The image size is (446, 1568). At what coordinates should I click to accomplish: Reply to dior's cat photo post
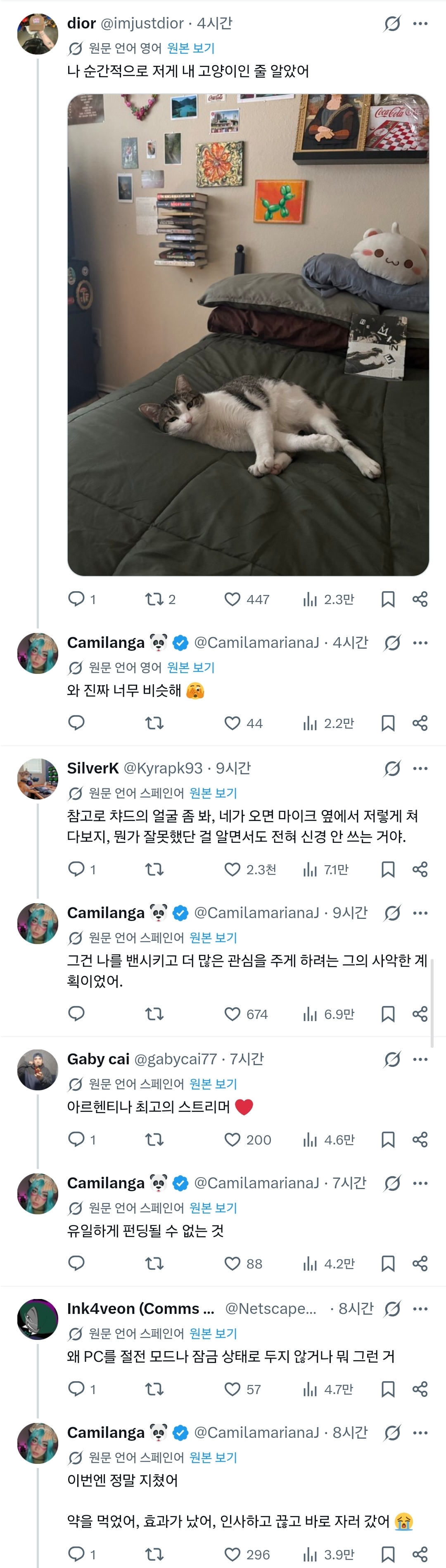(x=76, y=599)
